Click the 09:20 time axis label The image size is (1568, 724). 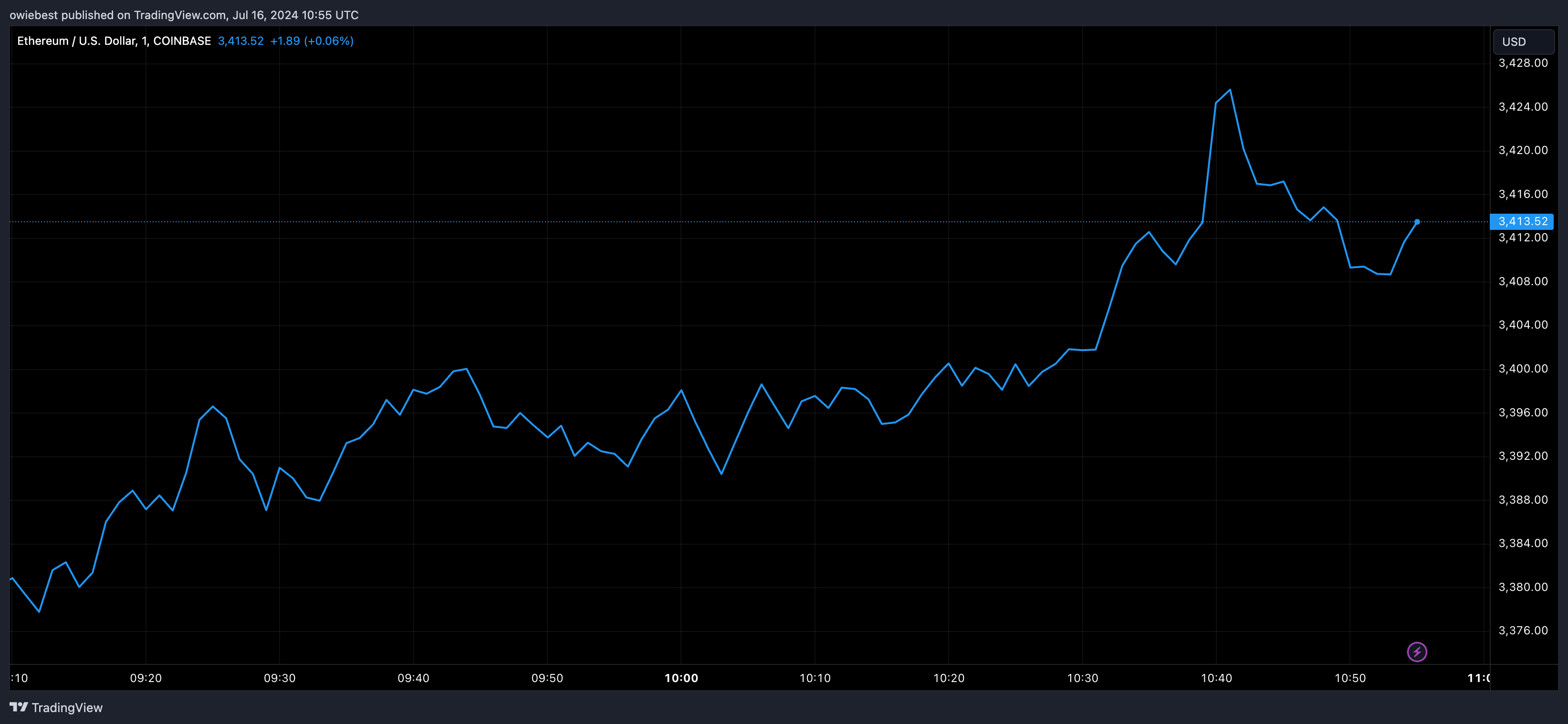click(x=146, y=678)
